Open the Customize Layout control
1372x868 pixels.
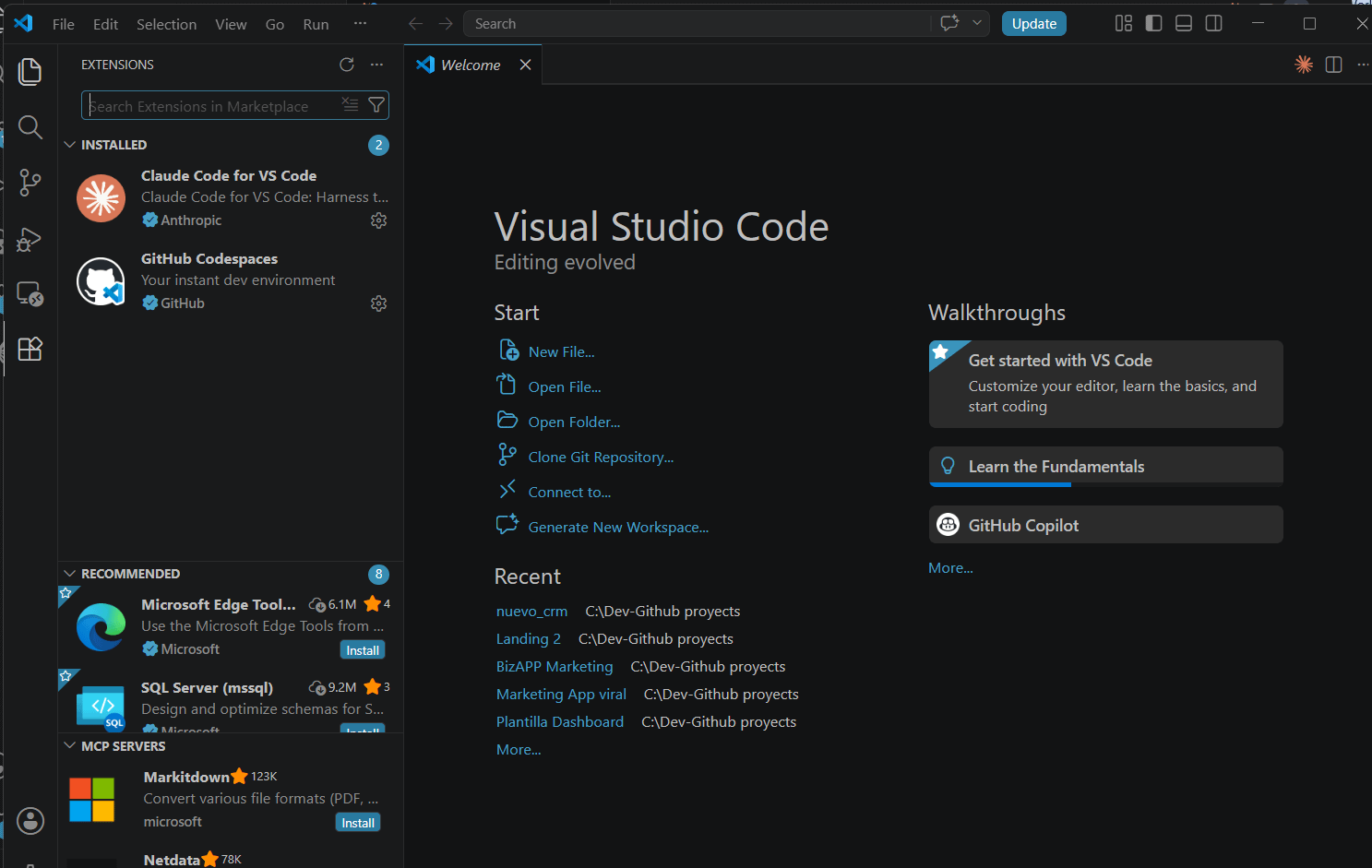1124,23
